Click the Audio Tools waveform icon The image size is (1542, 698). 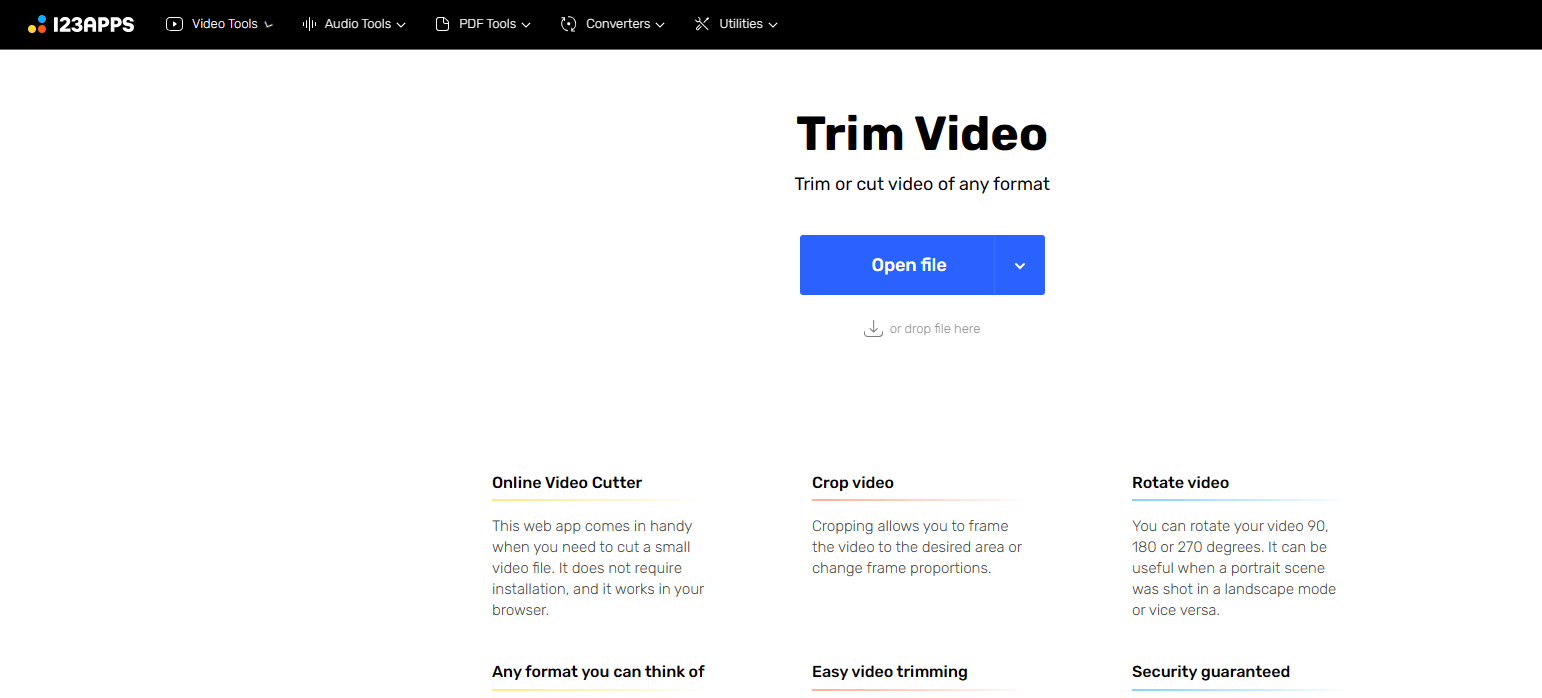pos(310,24)
